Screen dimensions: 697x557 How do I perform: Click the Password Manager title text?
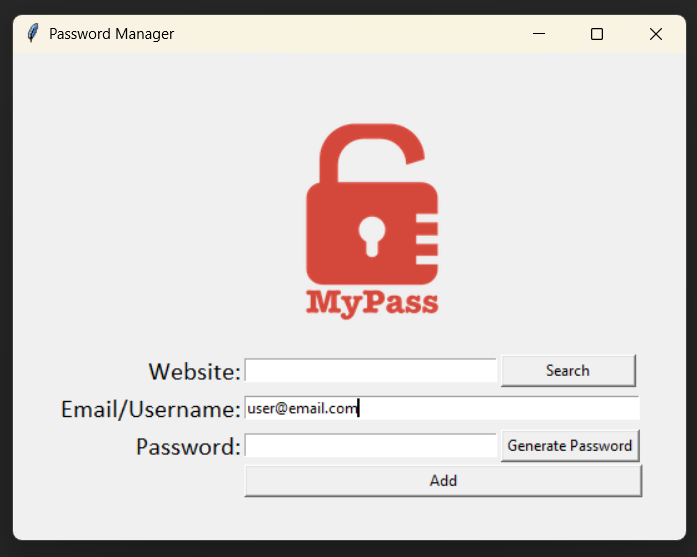tap(111, 34)
